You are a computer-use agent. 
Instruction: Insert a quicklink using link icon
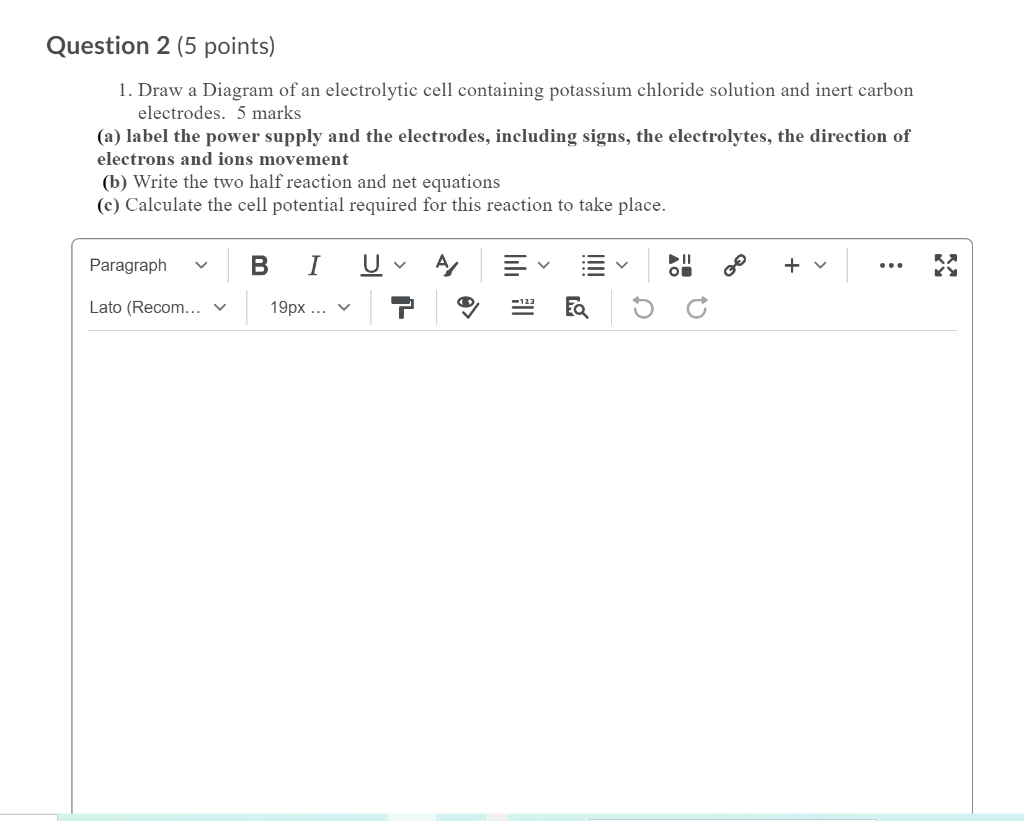point(735,265)
